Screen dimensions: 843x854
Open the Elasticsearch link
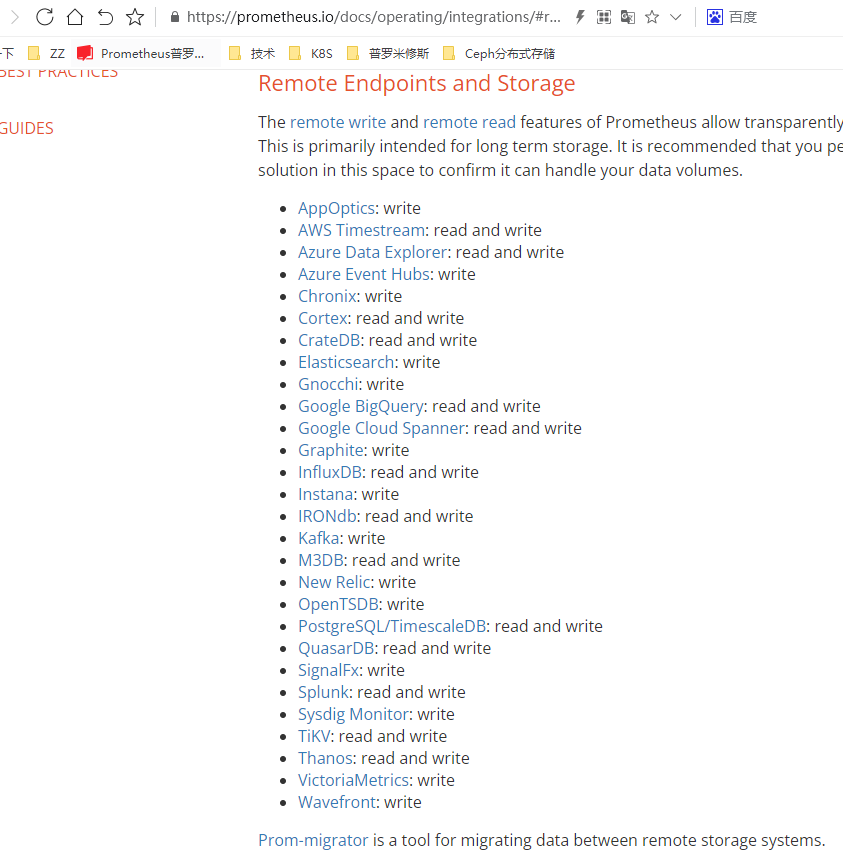[346, 362]
